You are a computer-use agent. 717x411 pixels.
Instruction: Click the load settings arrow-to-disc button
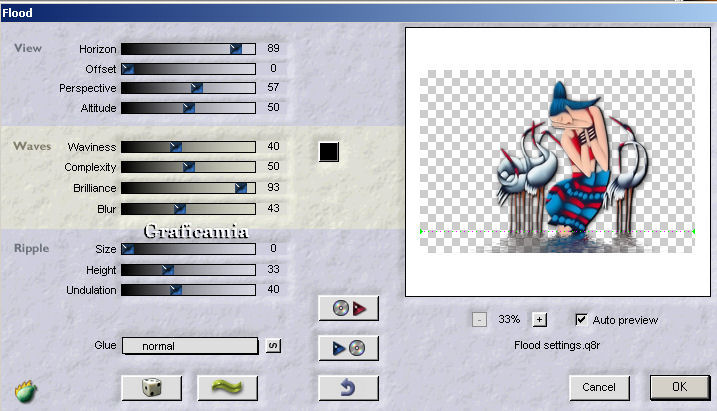(348, 348)
